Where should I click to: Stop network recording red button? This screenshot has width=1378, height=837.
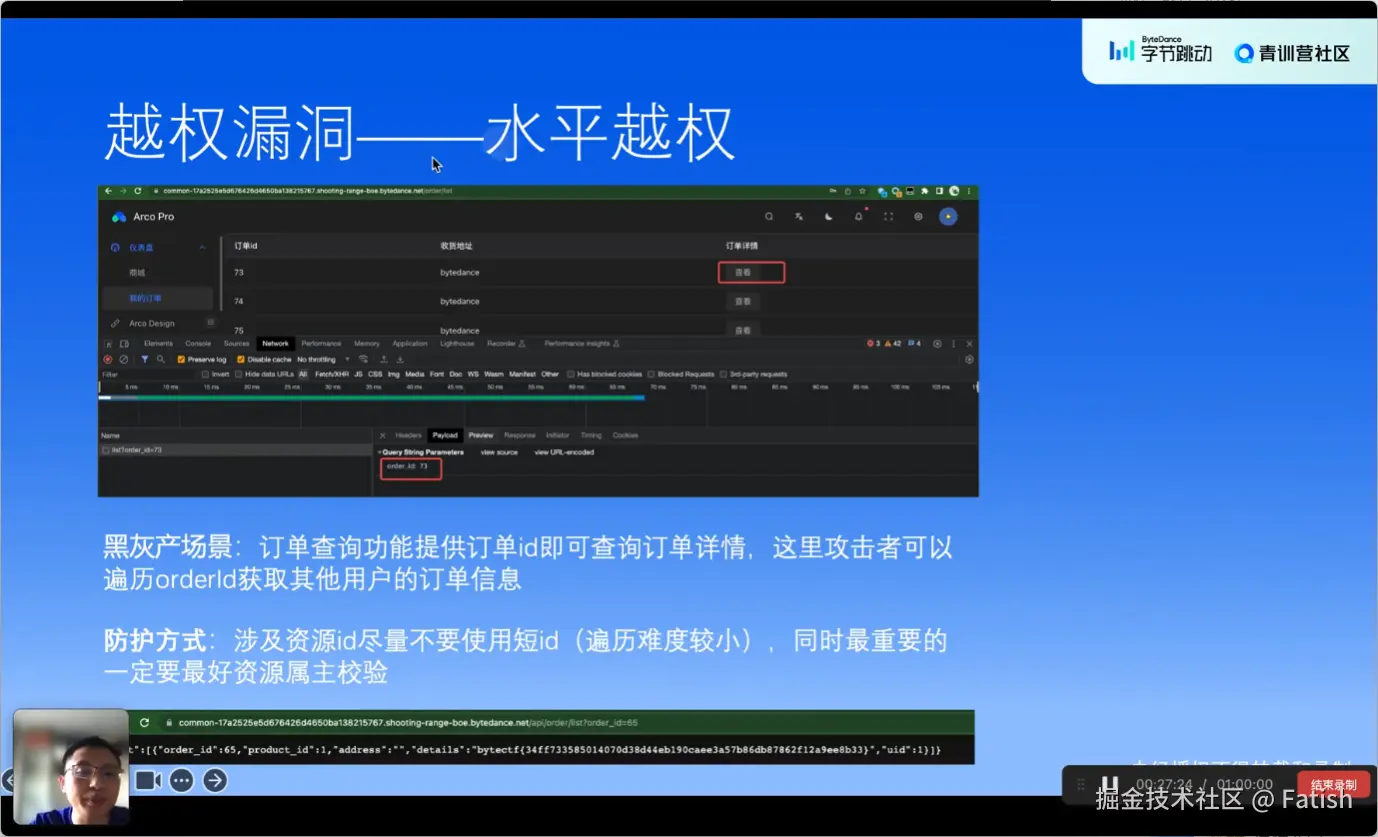click(108, 359)
